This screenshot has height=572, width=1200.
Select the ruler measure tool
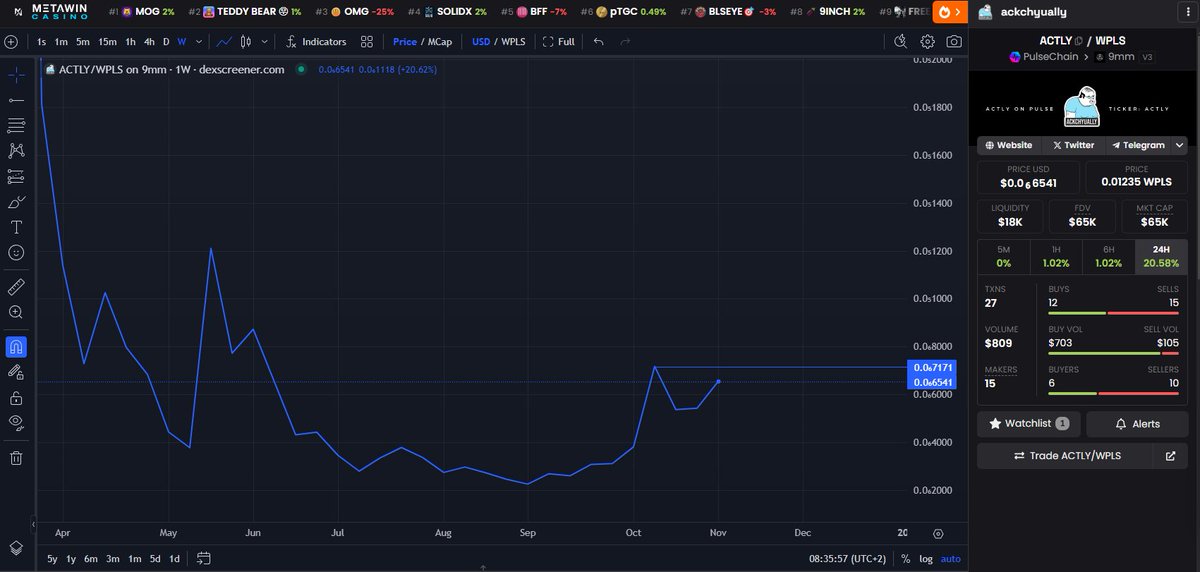[16, 287]
